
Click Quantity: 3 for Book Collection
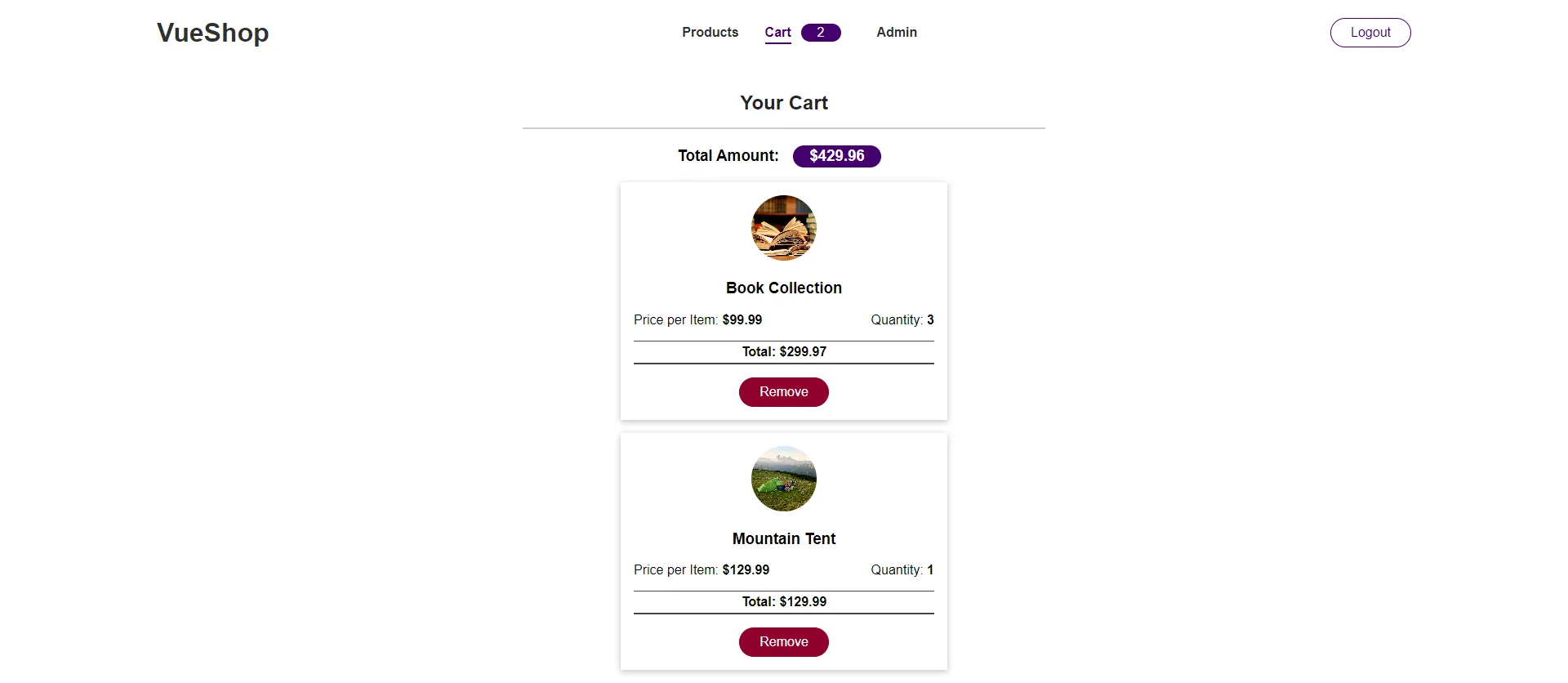902,319
